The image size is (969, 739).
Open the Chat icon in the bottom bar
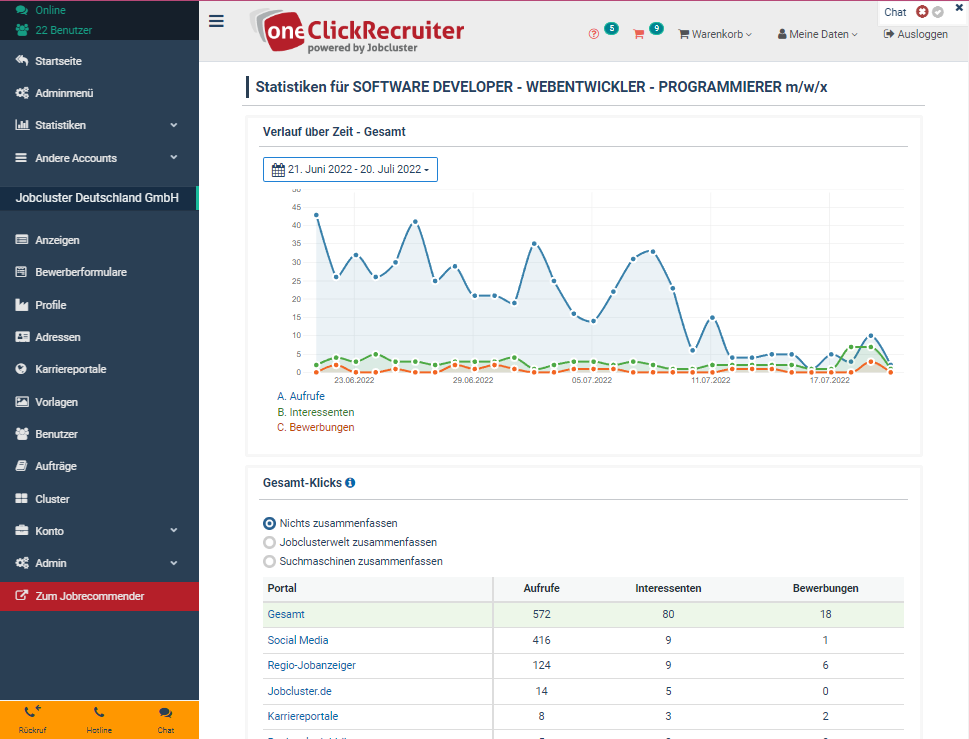[165, 715]
